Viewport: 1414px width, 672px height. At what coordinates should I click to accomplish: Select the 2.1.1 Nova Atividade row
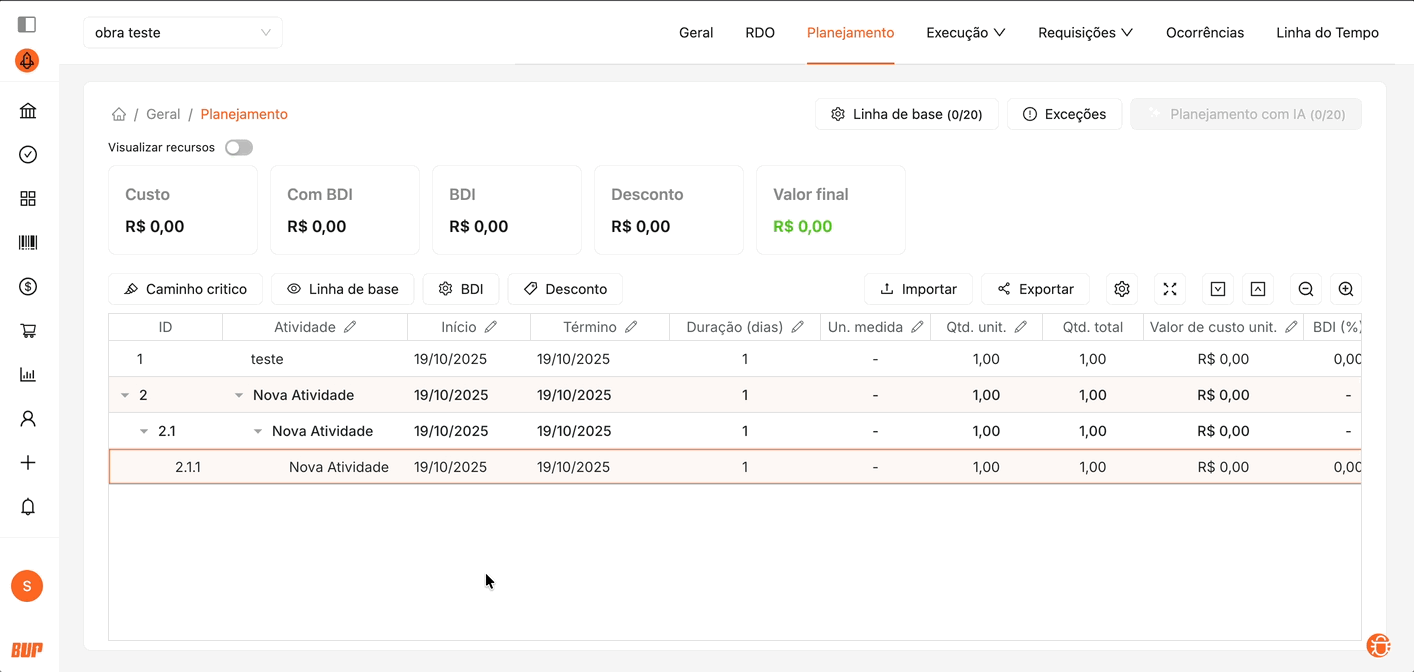(338, 467)
